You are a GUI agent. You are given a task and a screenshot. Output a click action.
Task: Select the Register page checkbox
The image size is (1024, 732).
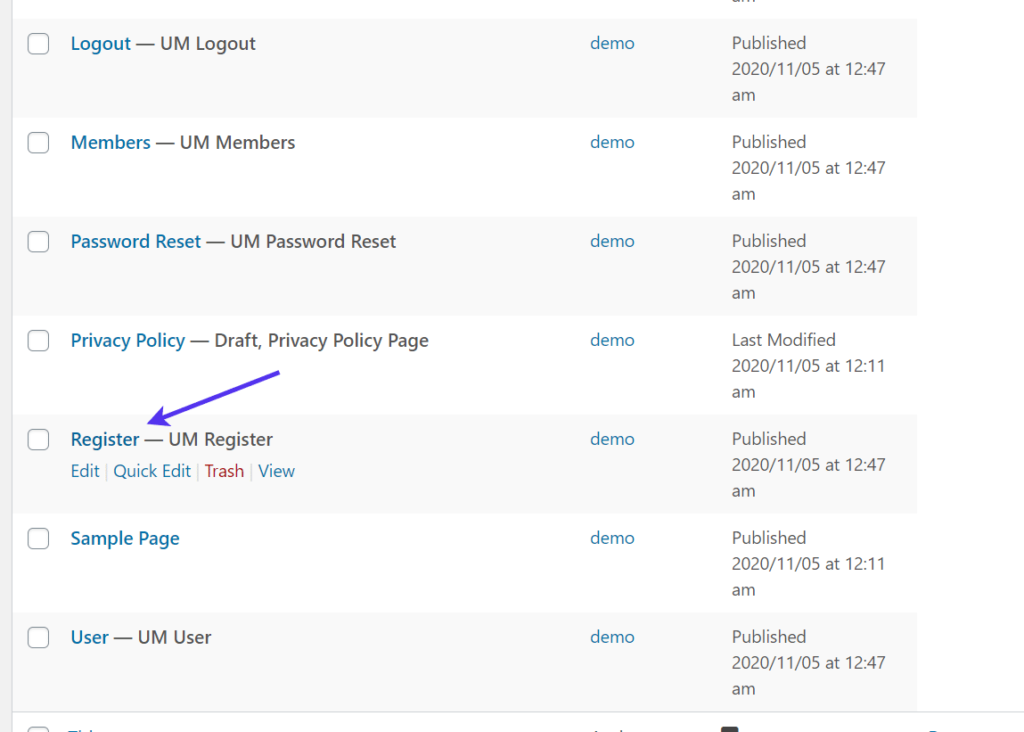[38, 440]
